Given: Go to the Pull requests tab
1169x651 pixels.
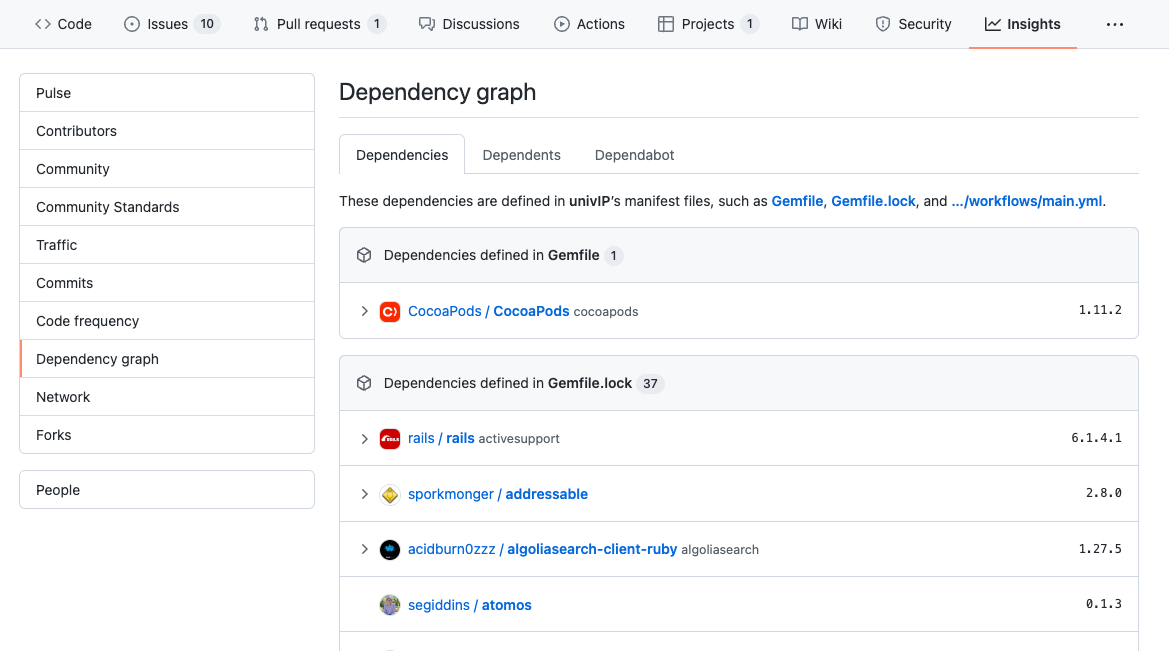Looking at the screenshot, I should pyautogui.click(x=319, y=24).
